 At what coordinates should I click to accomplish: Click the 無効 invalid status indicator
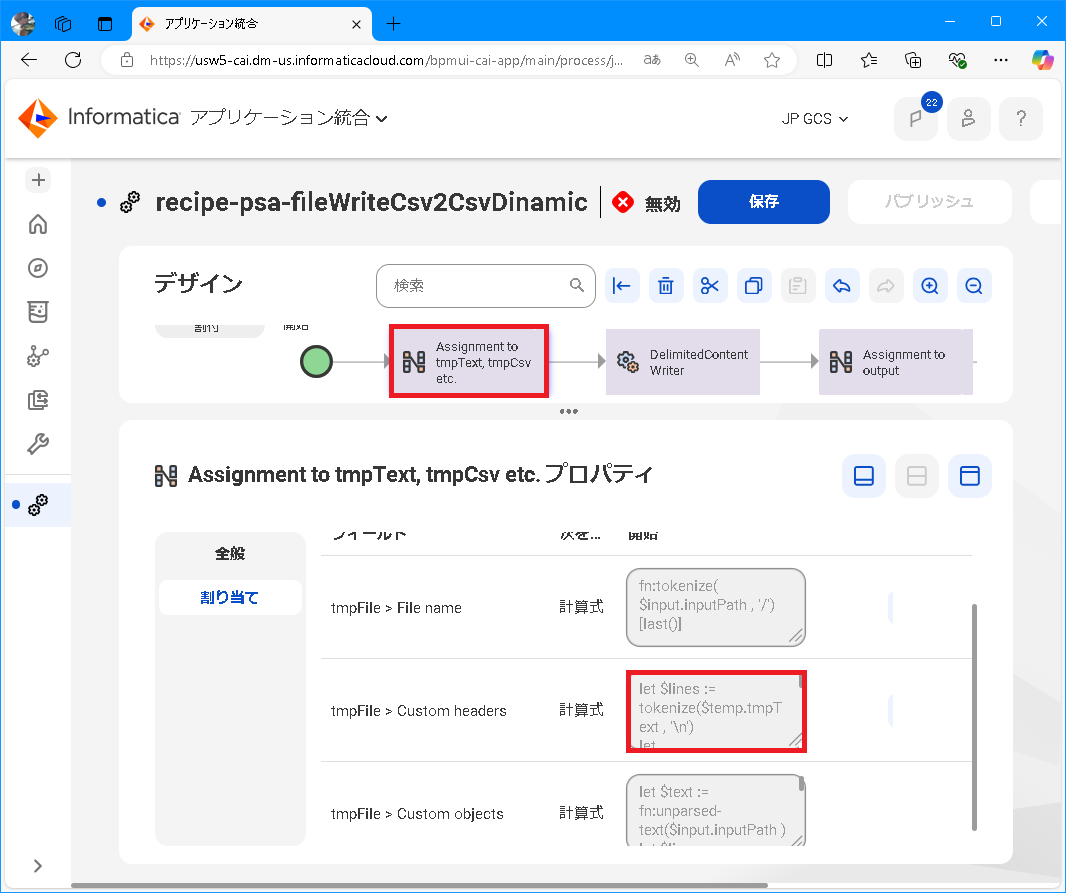pyautogui.click(x=646, y=203)
